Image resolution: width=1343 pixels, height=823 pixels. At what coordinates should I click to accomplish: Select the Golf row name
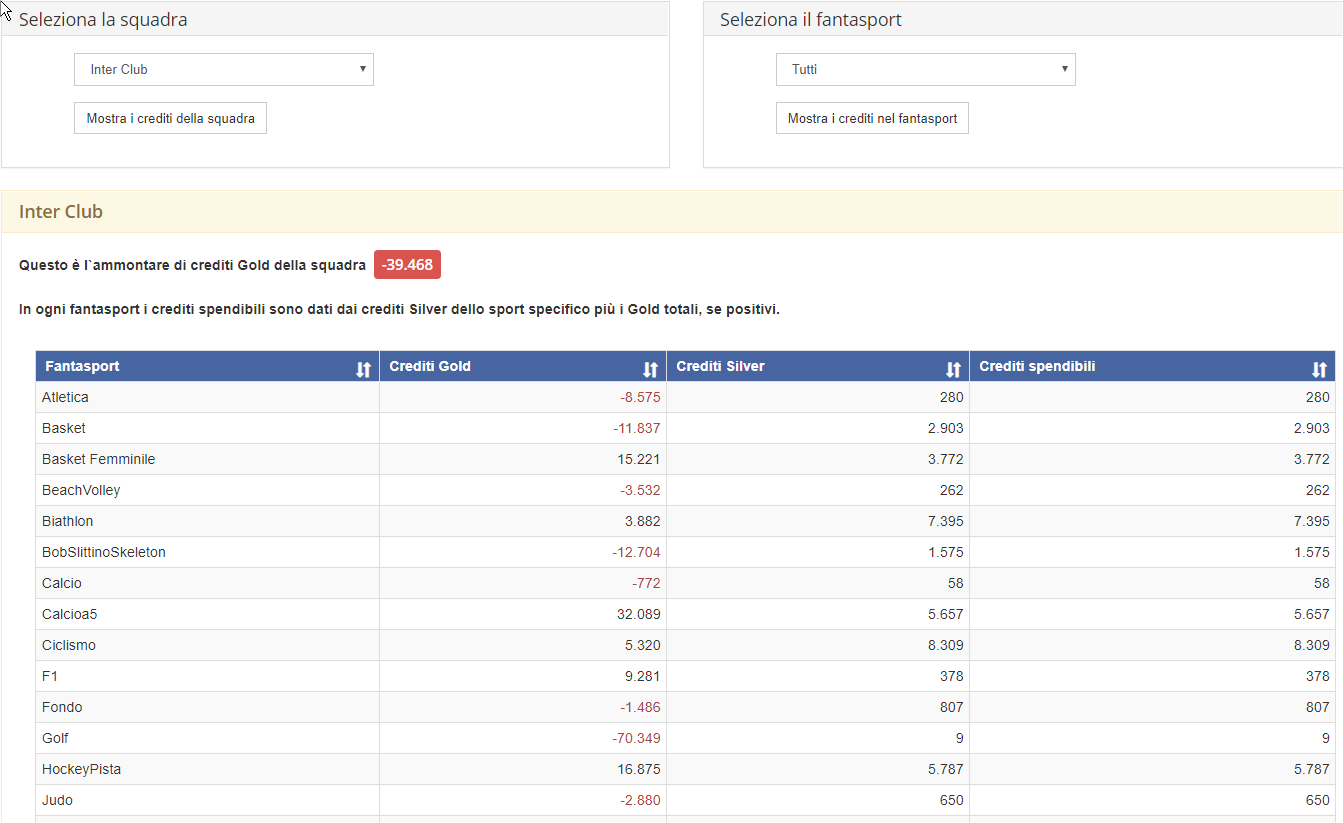coord(55,738)
